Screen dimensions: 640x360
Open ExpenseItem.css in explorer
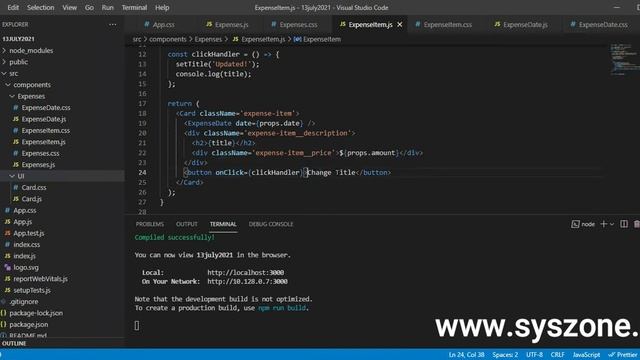46,131
